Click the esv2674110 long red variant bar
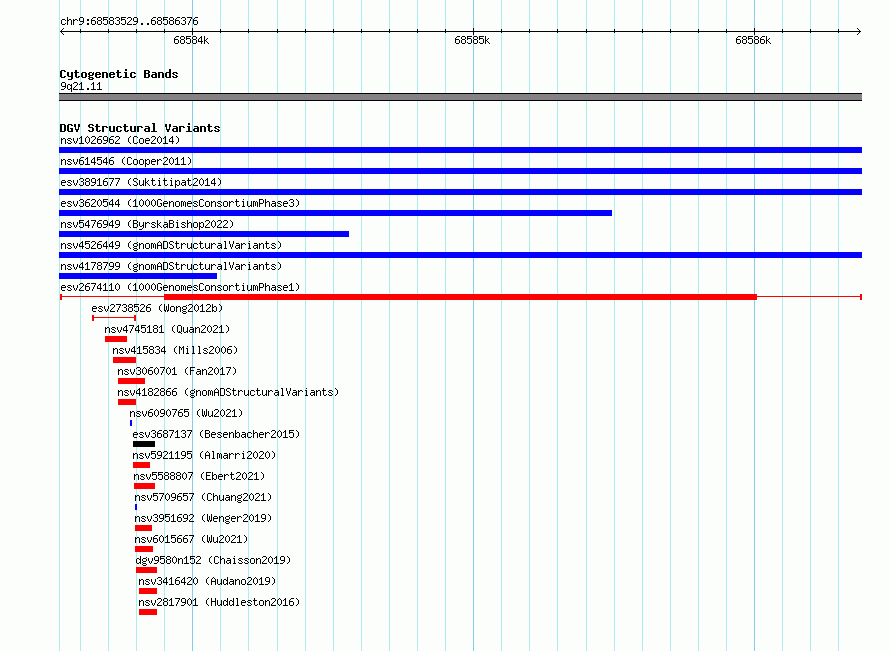Viewport: 890px width, 651px height. (x=460, y=297)
